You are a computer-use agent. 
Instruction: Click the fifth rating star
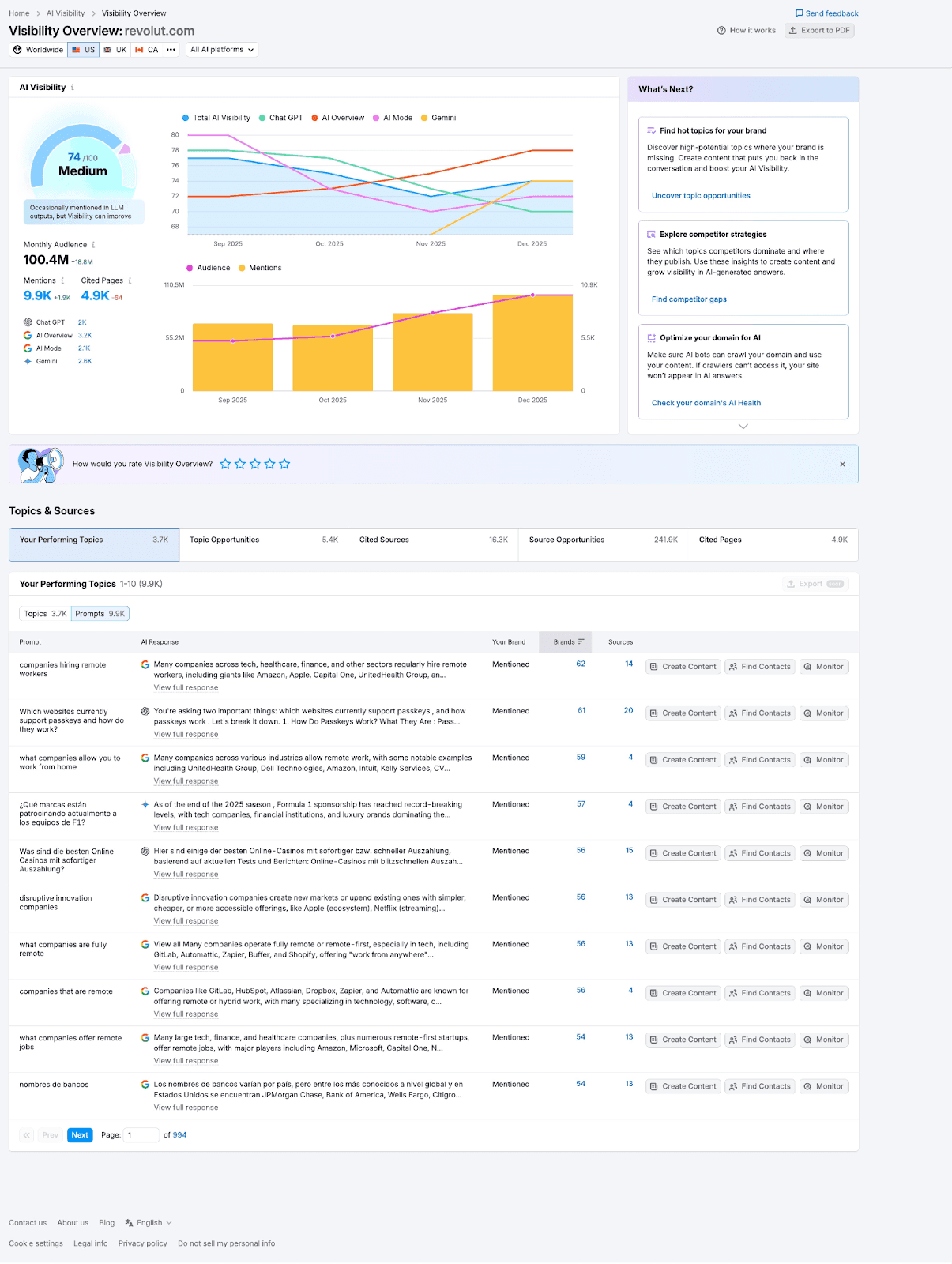click(284, 464)
